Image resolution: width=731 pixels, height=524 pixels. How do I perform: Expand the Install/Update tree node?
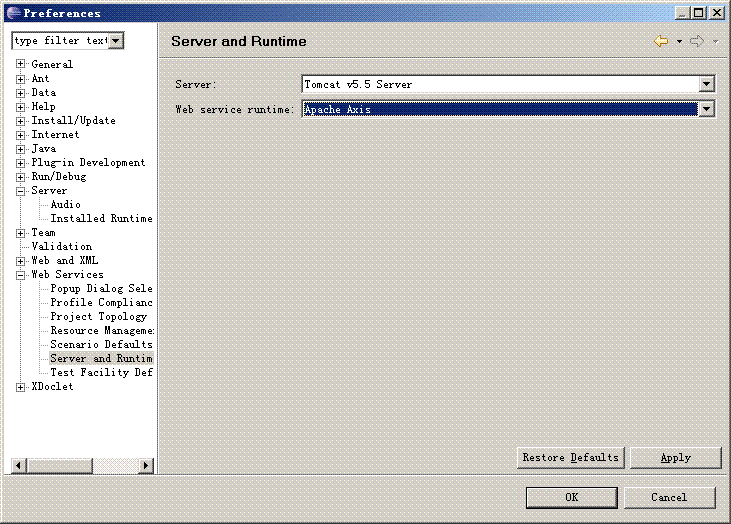(x=20, y=121)
